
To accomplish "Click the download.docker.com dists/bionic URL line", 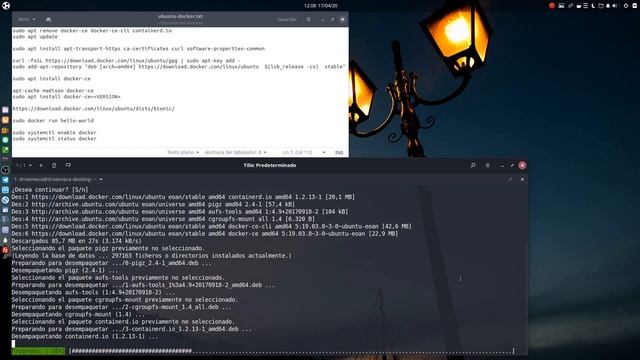I will [x=93, y=109].
